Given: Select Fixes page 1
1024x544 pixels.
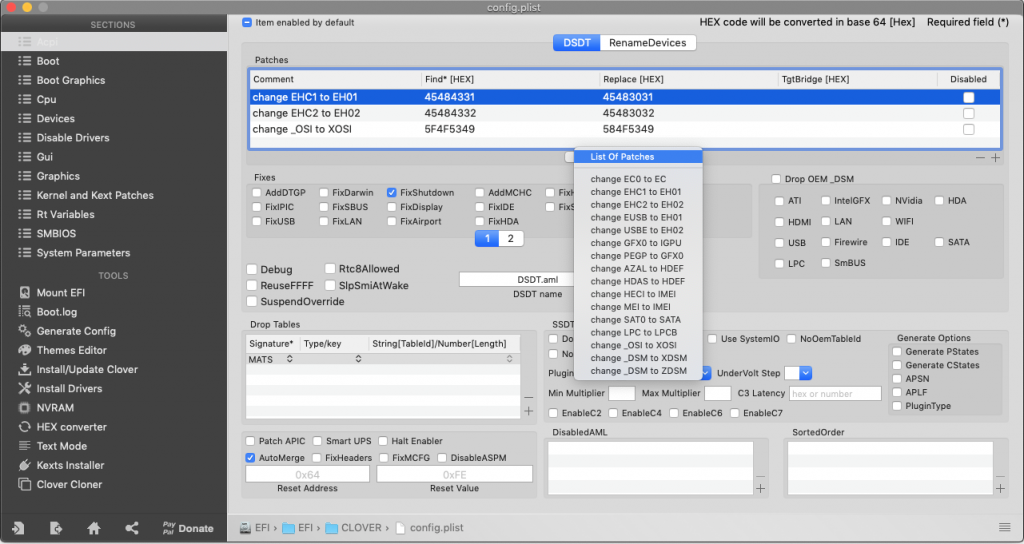Looking at the screenshot, I should click(487, 238).
